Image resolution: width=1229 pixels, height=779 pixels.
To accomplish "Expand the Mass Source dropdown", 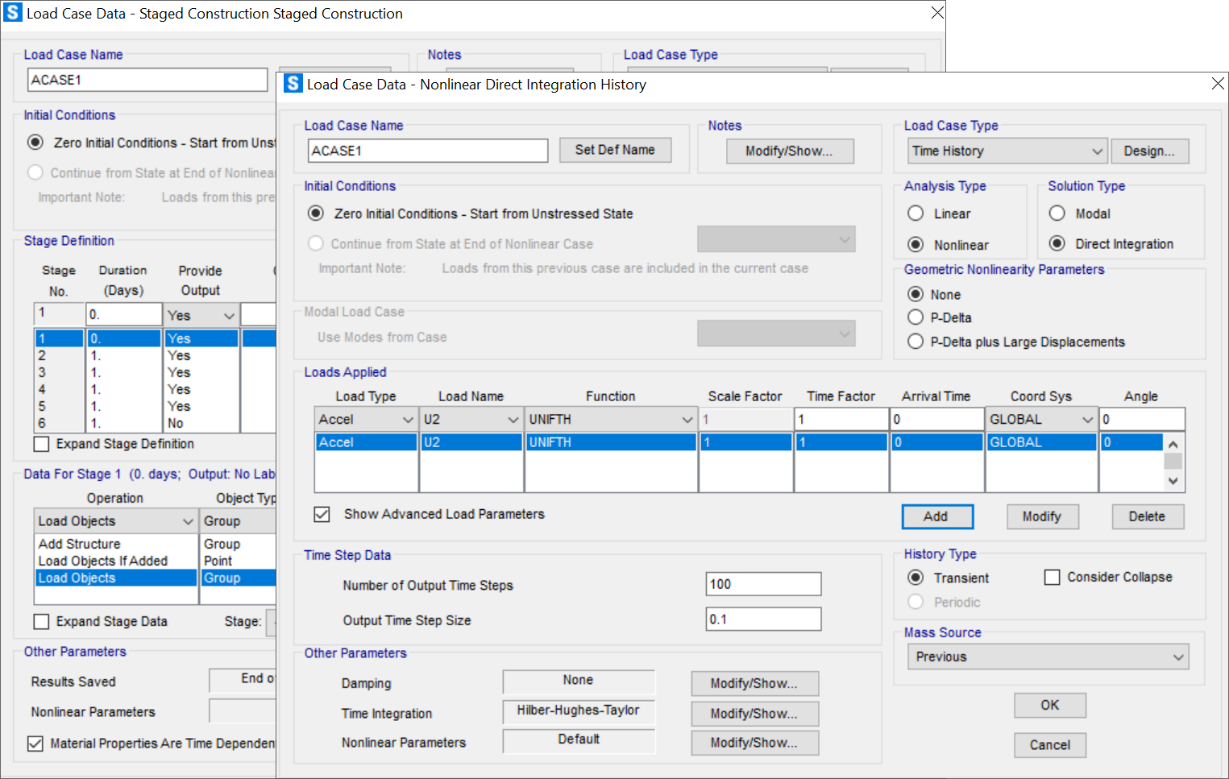I will click(x=1047, y=657).
